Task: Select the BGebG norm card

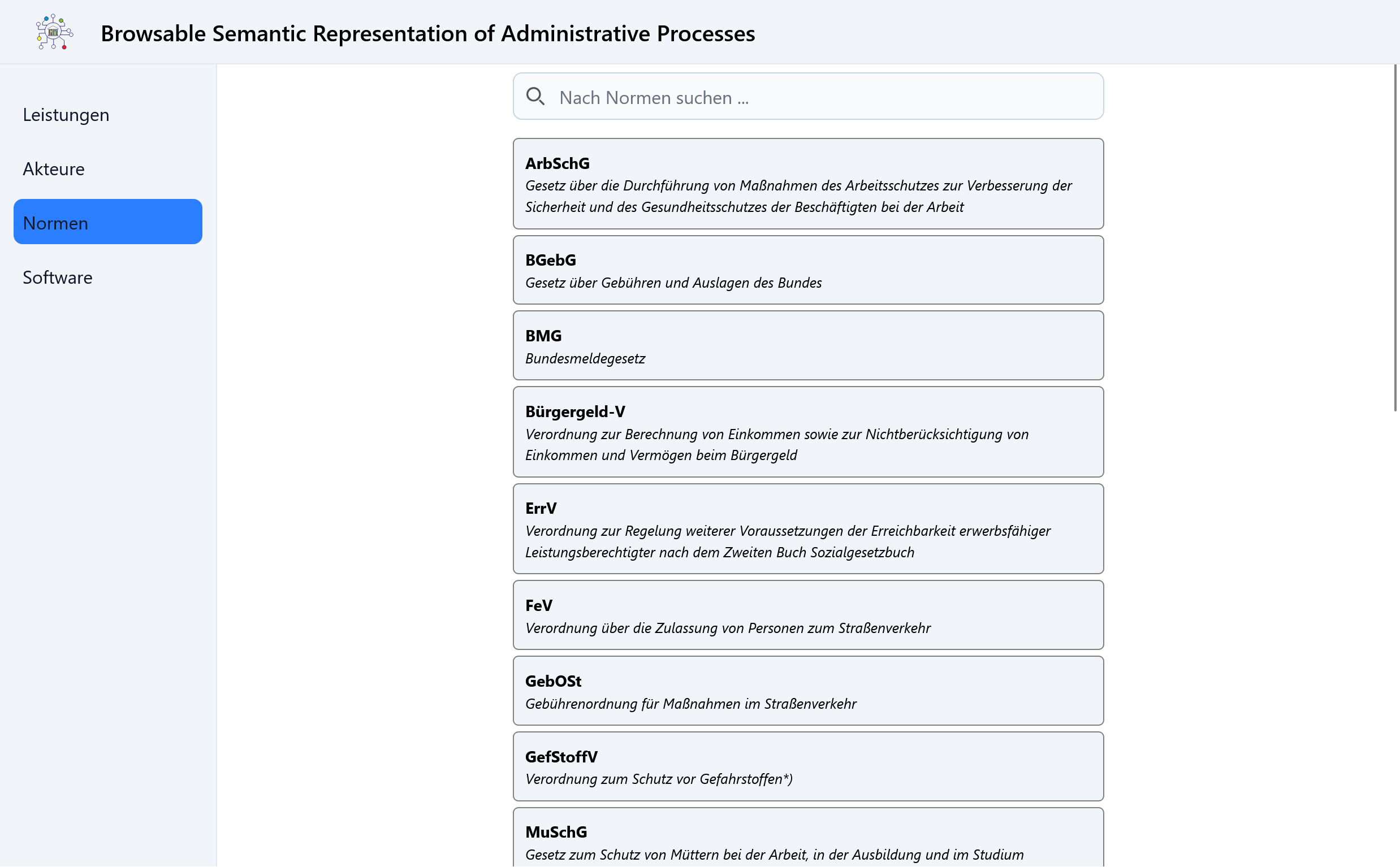Action: coord(806,270)
